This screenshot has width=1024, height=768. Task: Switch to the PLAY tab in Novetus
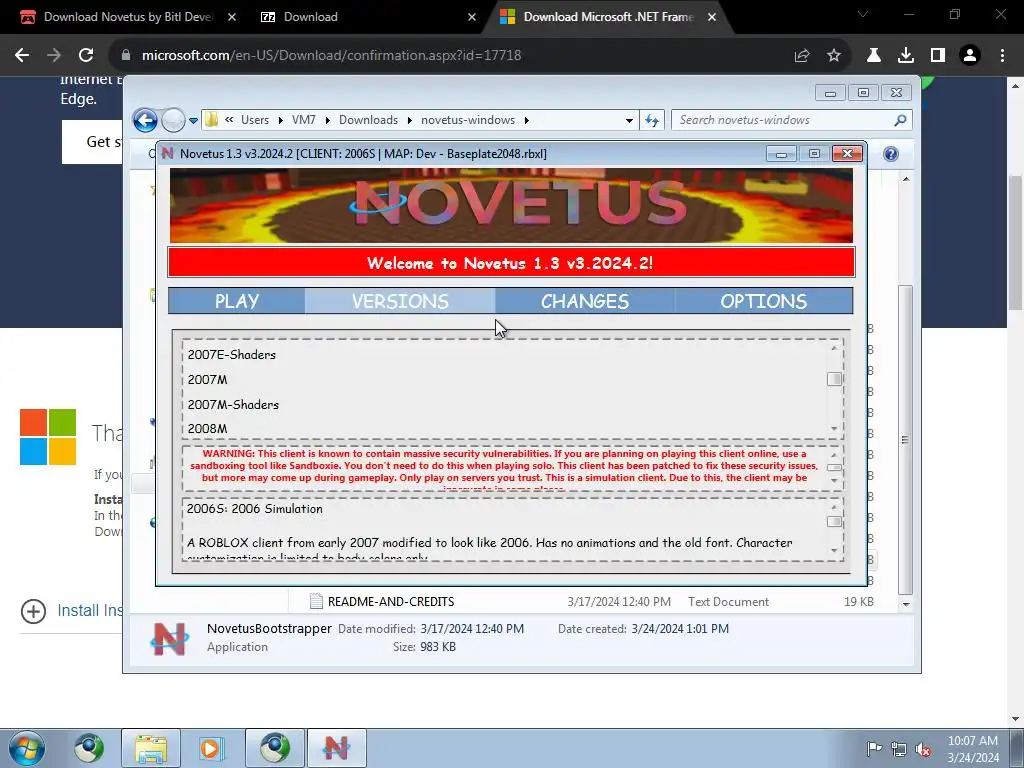tap(237, 301)
